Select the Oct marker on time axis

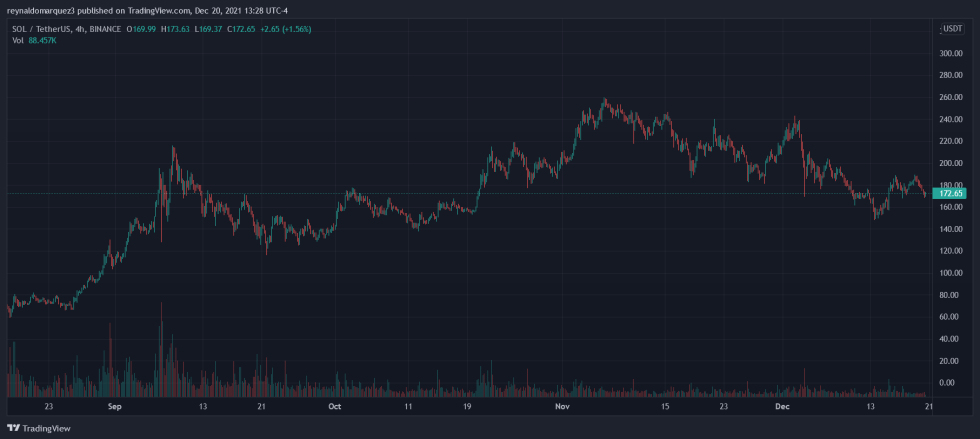pyautogui.click(x=334, y=406)
